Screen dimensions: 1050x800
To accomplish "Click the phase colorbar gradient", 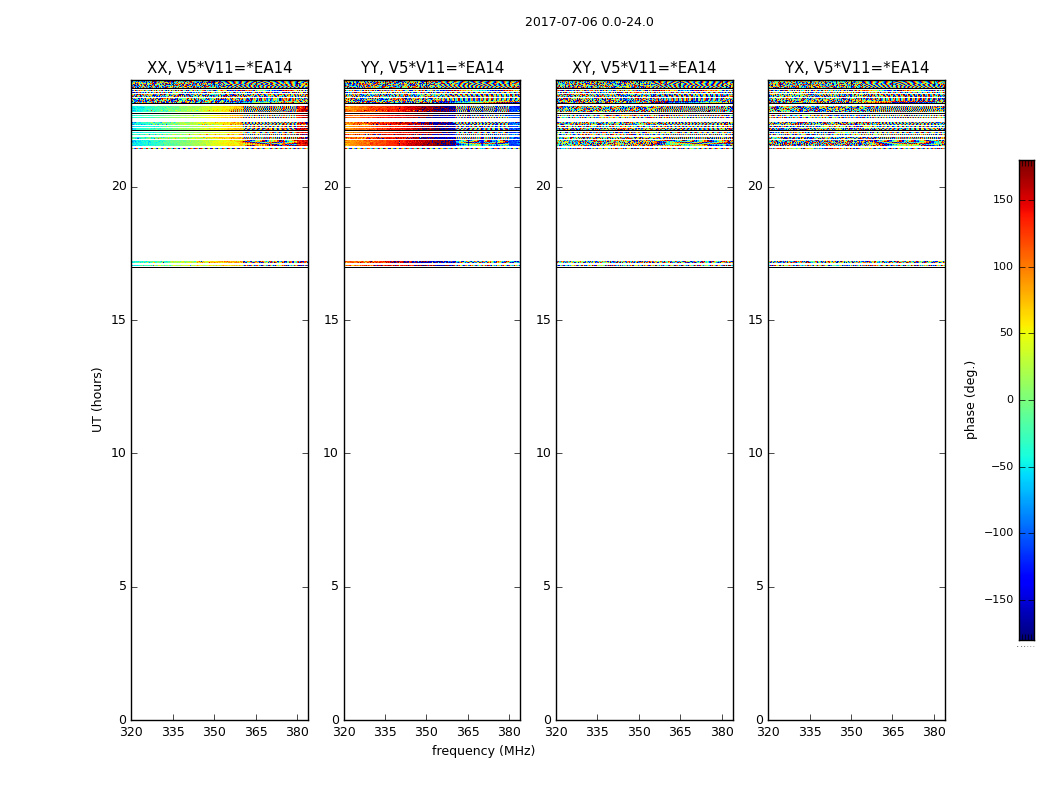I will [x=1027, y=400].
